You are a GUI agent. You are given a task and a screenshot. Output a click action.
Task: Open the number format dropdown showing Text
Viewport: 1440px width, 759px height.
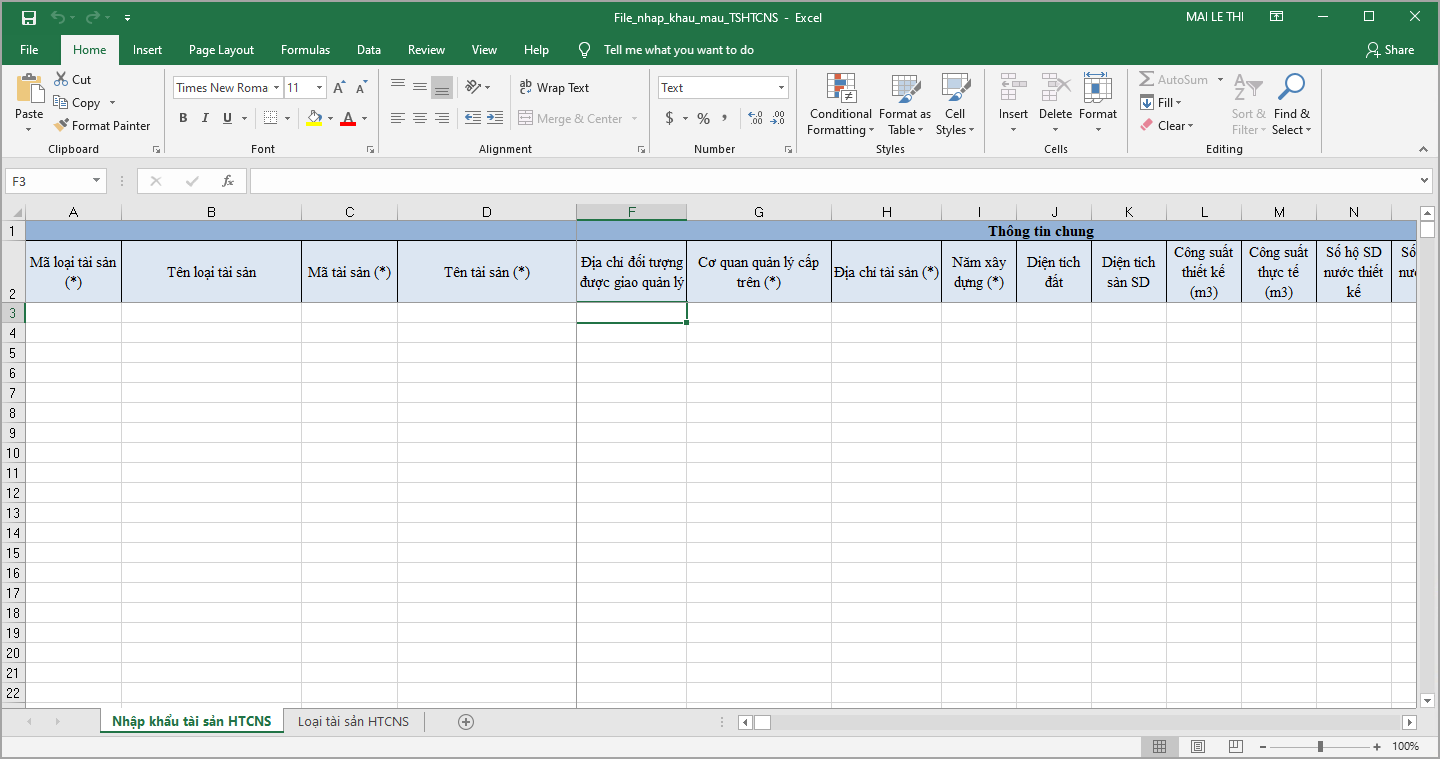click(781, 88)
